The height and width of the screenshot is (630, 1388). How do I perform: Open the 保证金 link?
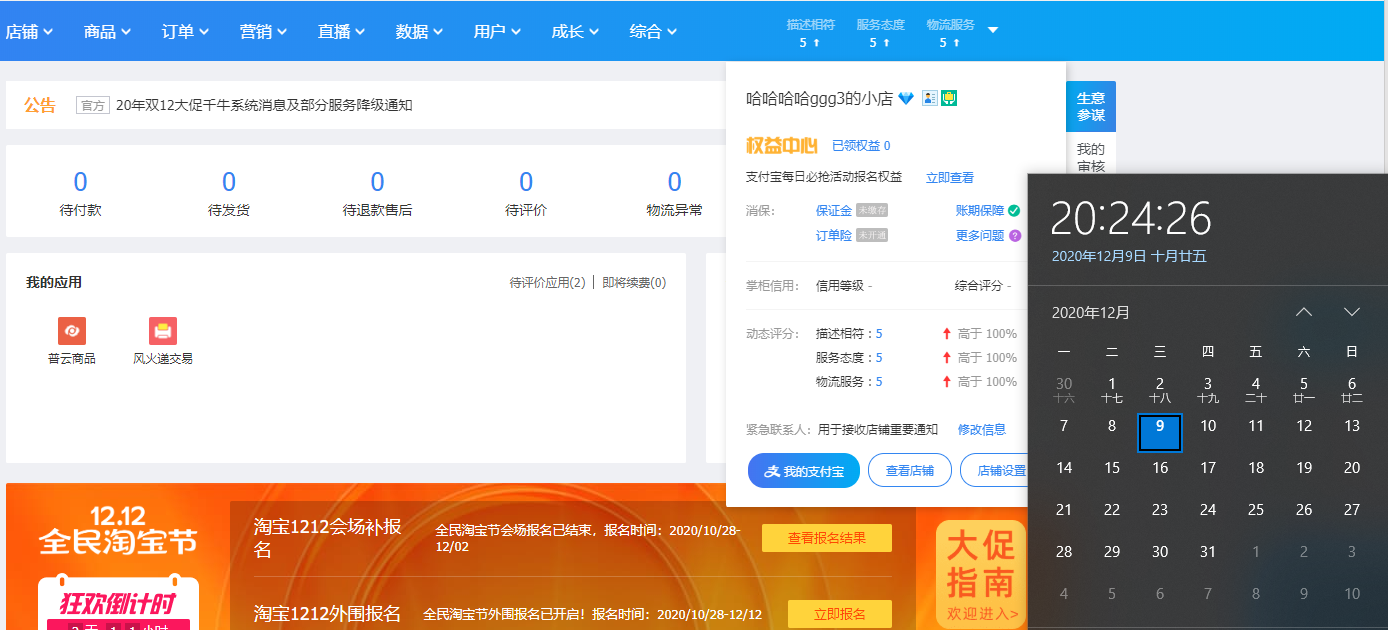point(834,211)
